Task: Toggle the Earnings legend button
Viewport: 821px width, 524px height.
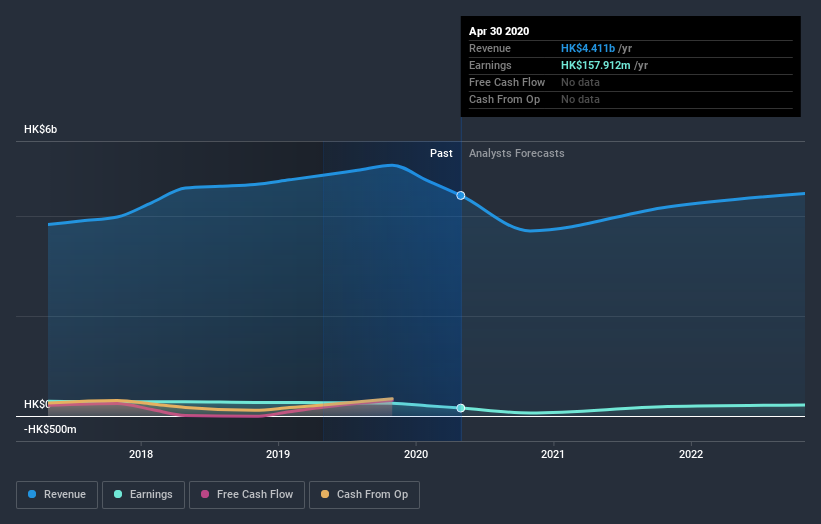Action: (143, 495)
